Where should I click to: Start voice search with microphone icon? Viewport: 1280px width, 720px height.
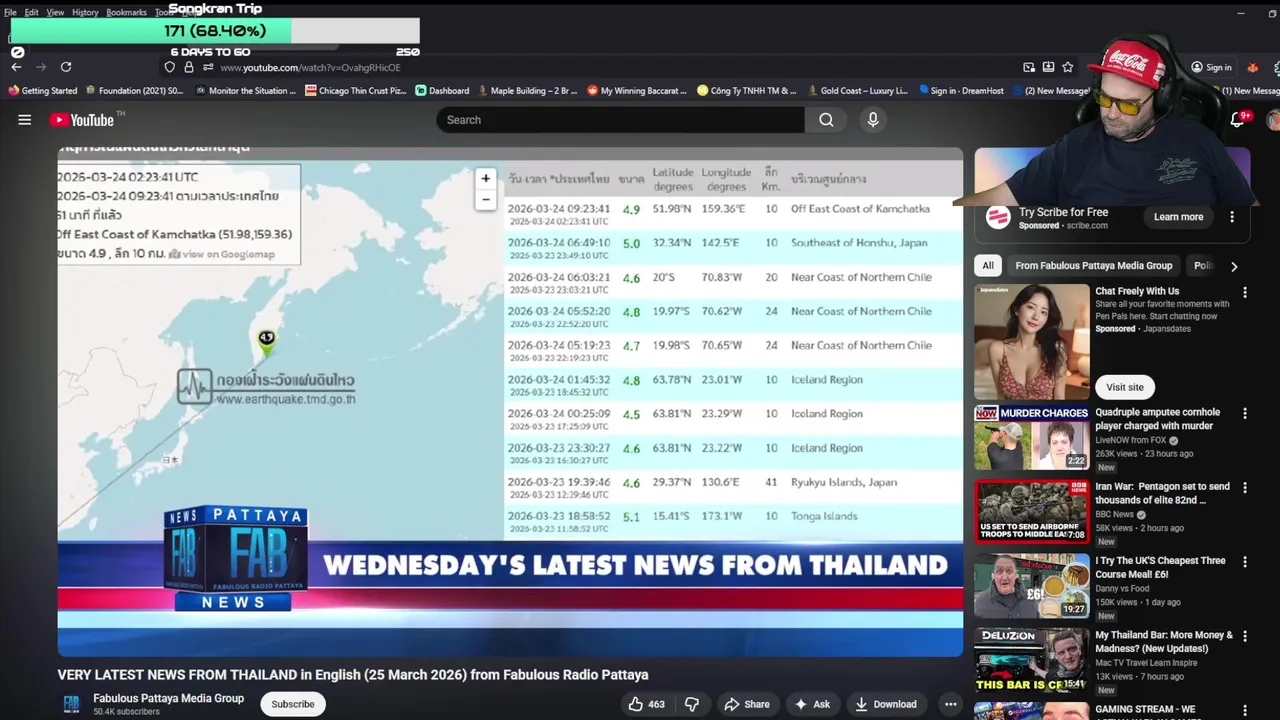[873, 120]
